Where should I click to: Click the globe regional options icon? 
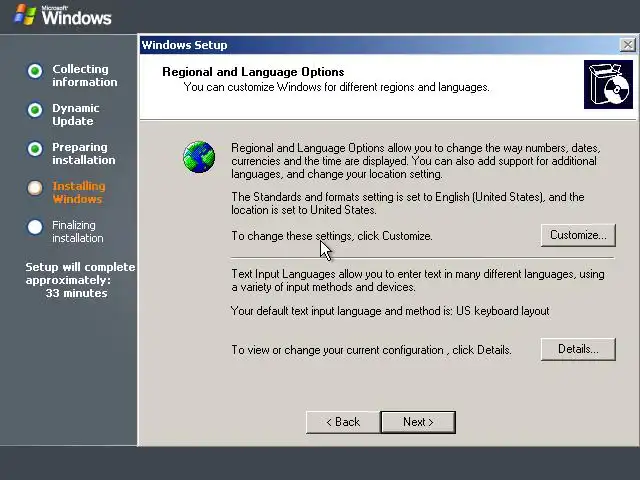(x=199, y=157)
